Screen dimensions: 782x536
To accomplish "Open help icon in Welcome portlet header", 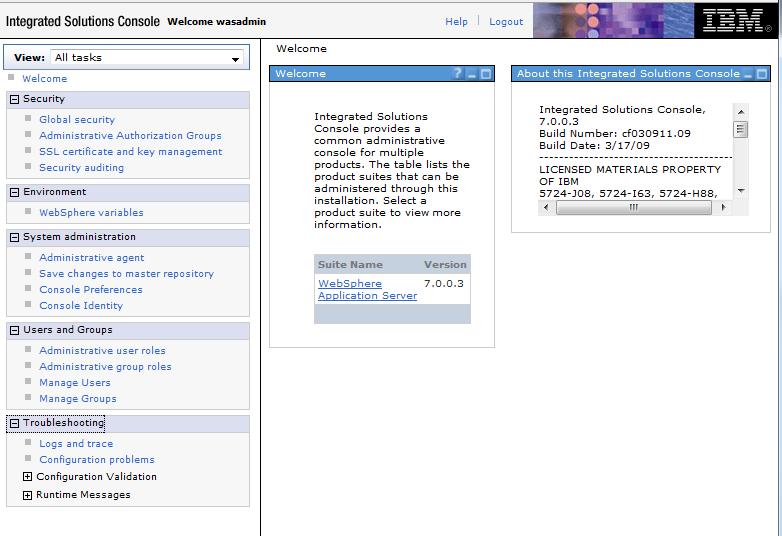I will [457, 73].
